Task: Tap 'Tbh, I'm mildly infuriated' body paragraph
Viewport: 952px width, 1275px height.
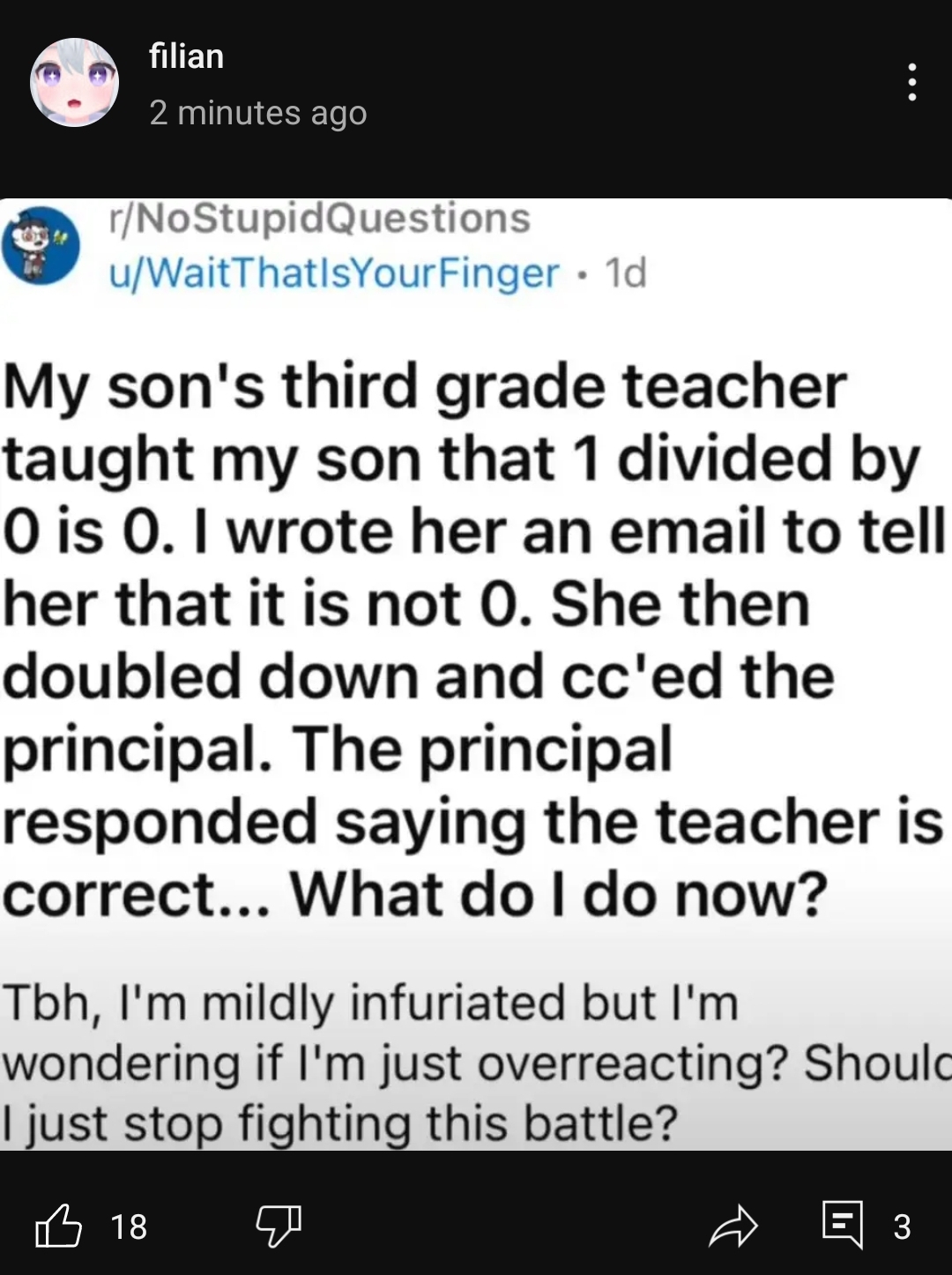Action: [x=370, y=1003]
